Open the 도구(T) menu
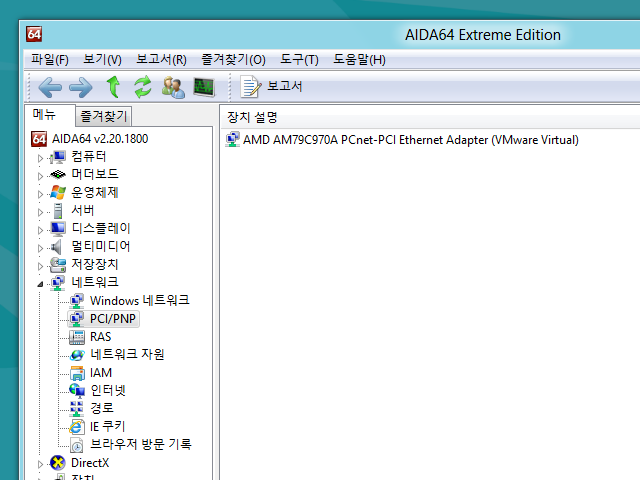 [299, 60]
